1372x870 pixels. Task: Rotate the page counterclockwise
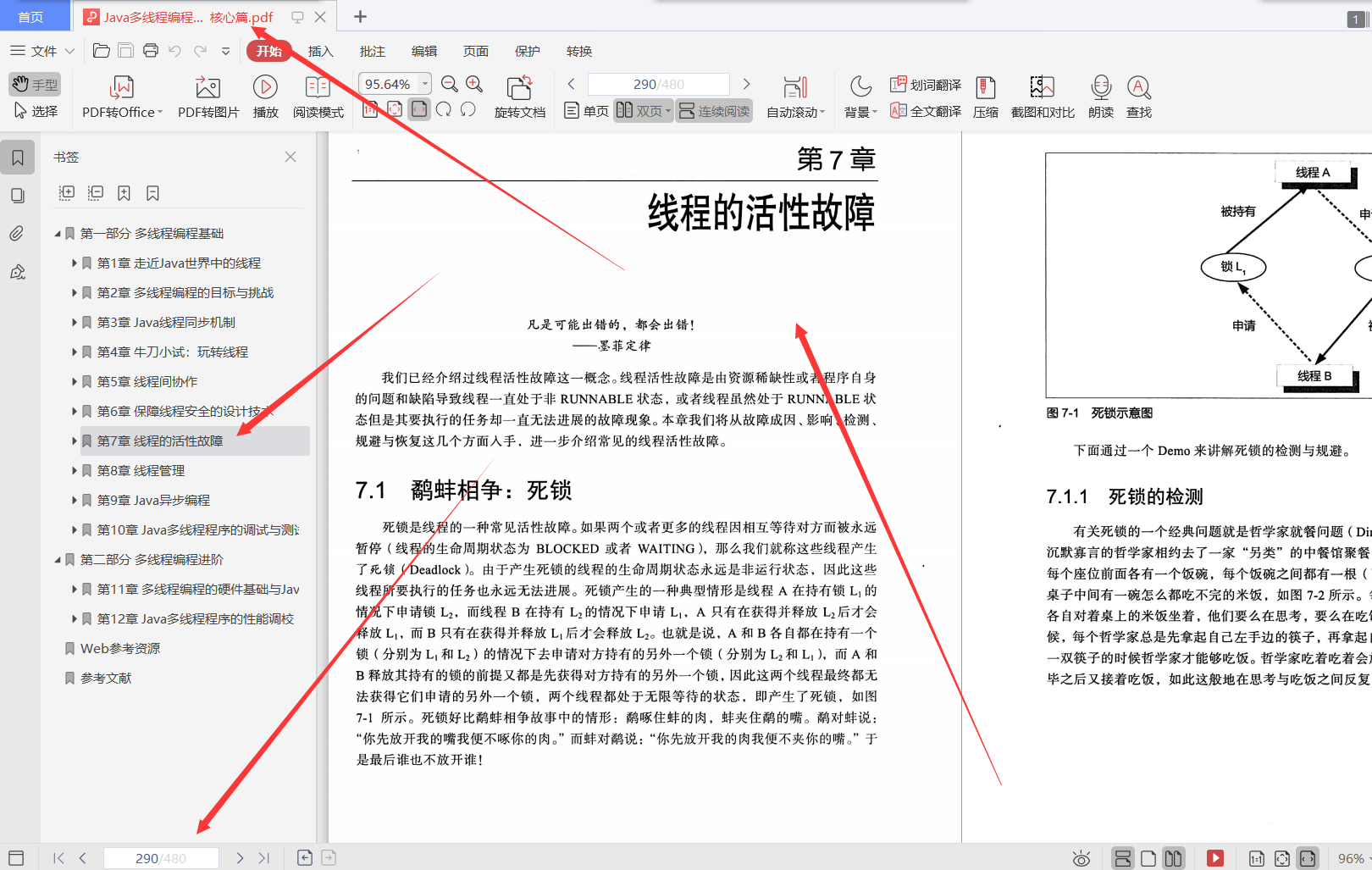point(467,109)
